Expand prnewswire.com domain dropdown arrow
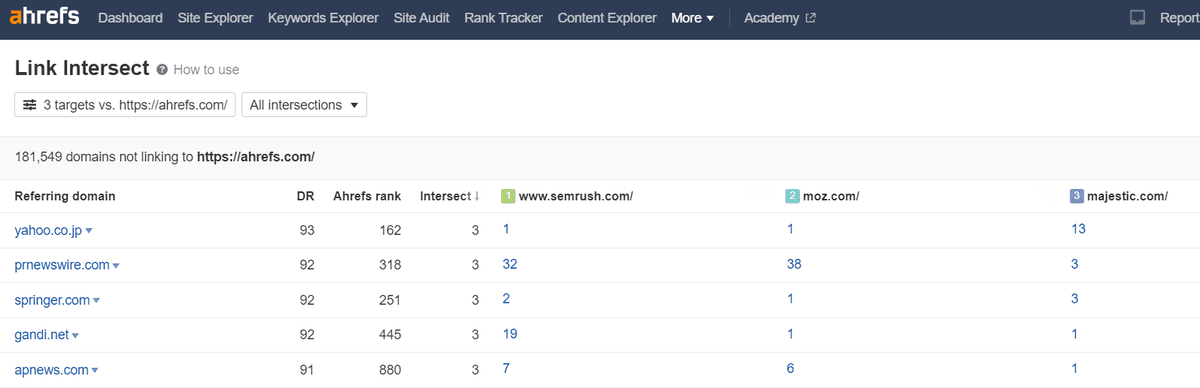Image resolution: width=1200 pixels, height=388 pixels. pyautogui.click(x=116, y=266)
